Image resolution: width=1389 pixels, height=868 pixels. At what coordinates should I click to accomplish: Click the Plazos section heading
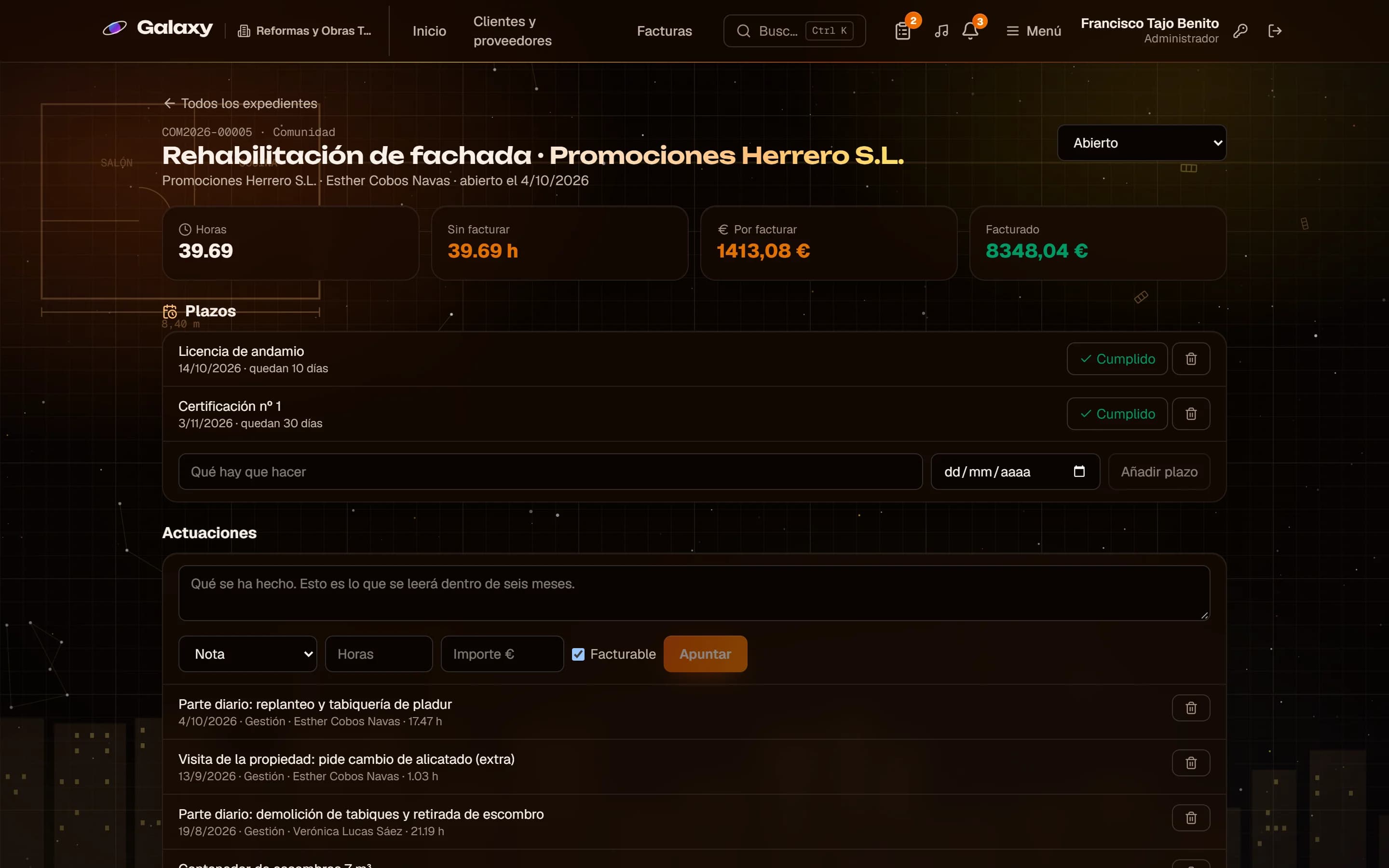coord(210,311)
